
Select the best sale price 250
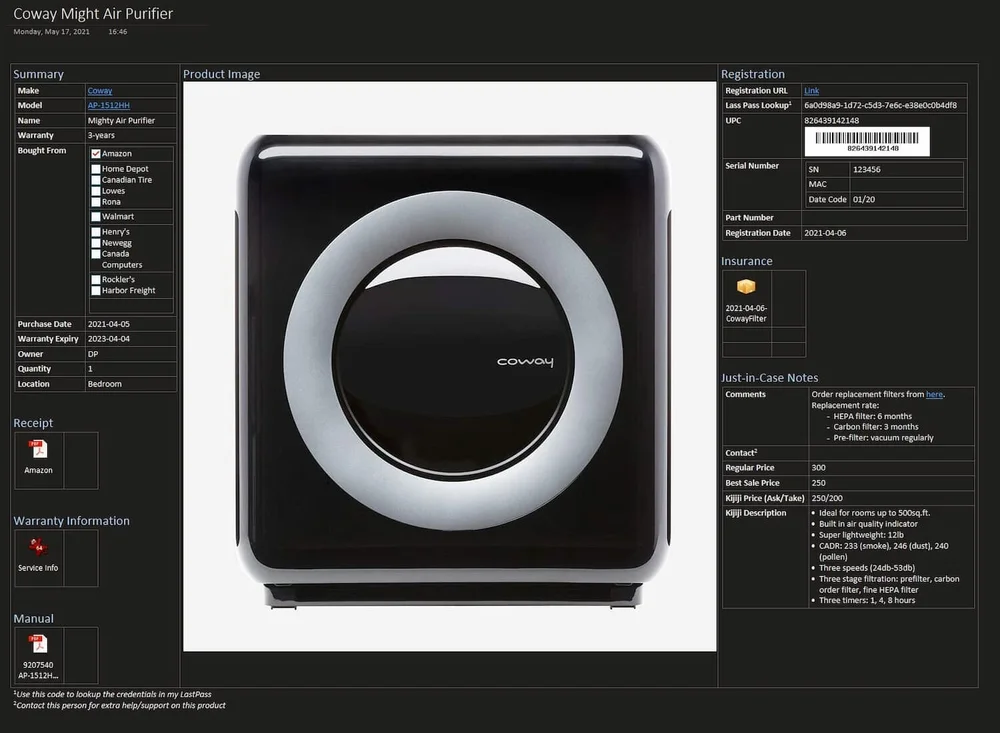click(x=818, y=483)
